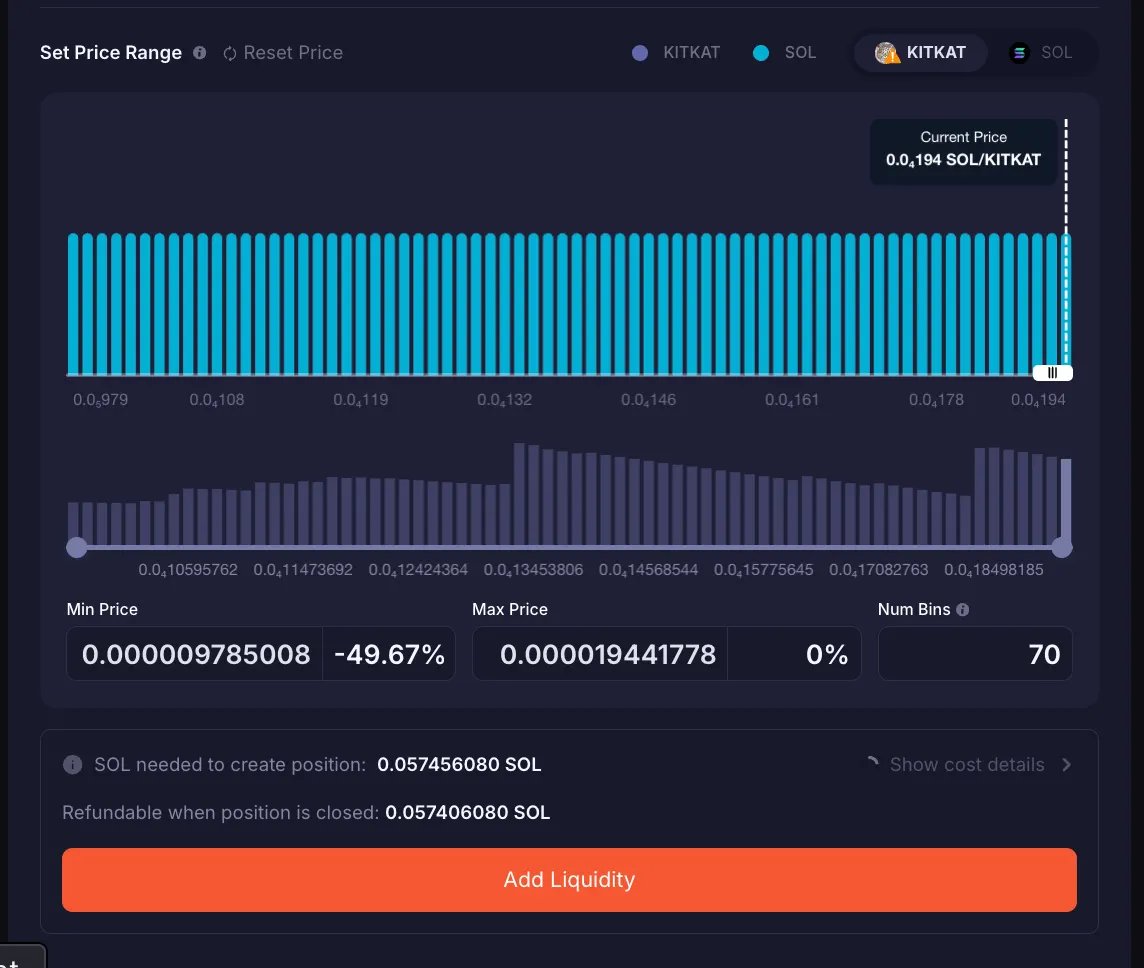Click the Add Liquidity button
1144x968 pixels.
(x=569, y=879)
